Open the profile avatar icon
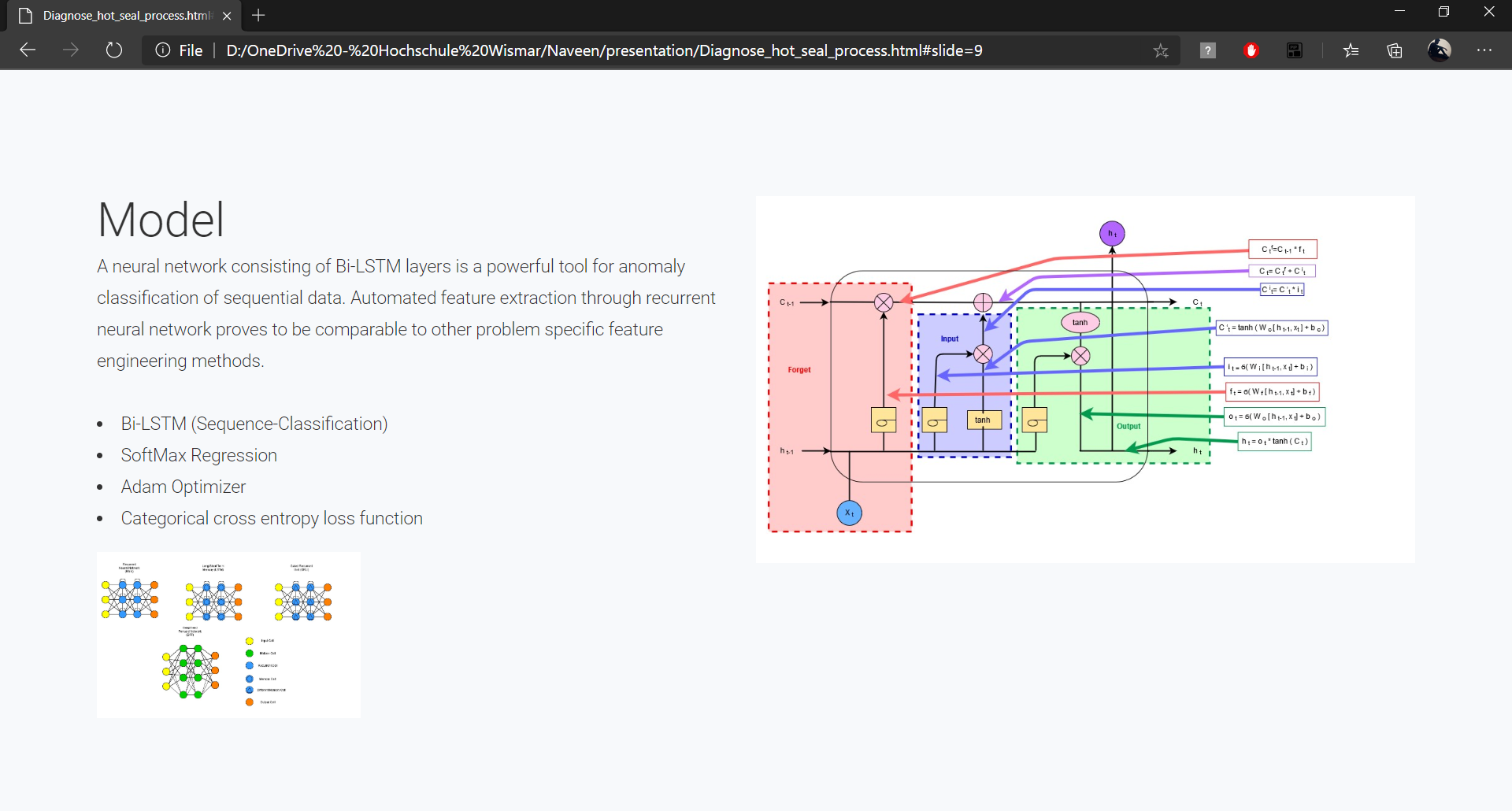Viewport: 1512px width, 811px height. 1440,50
